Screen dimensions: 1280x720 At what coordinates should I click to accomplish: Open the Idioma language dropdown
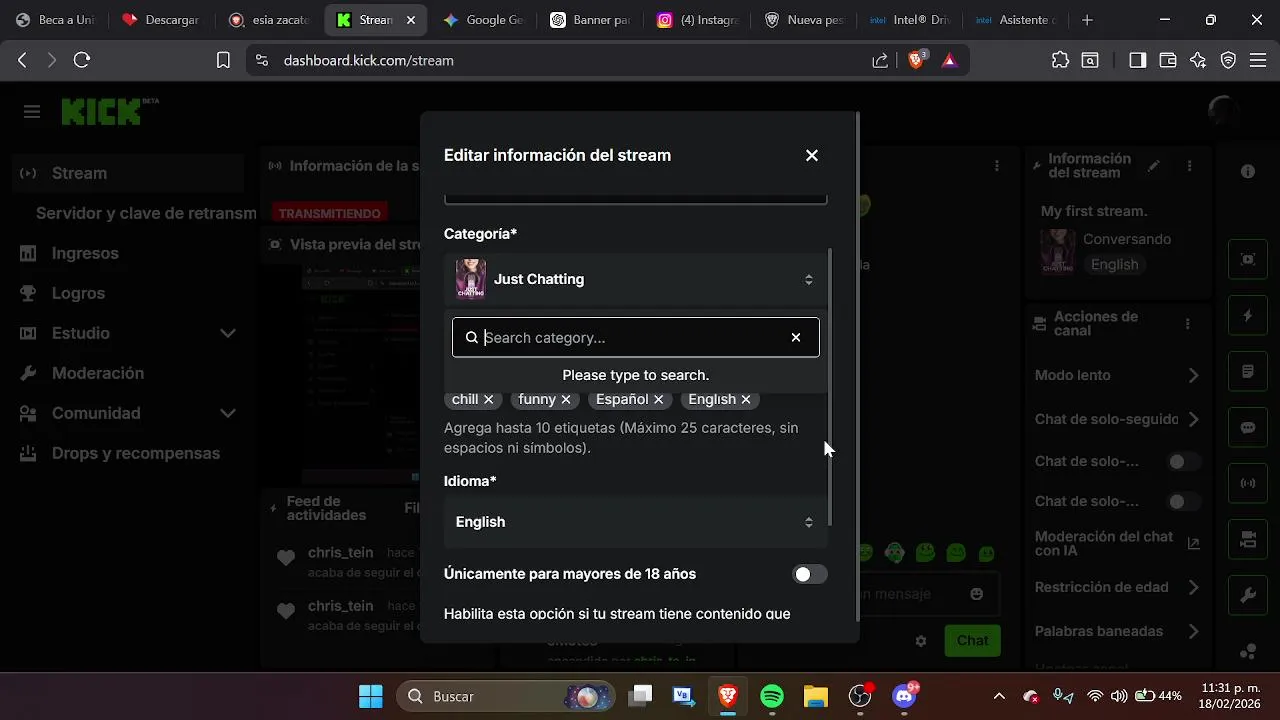pos(636,522)
